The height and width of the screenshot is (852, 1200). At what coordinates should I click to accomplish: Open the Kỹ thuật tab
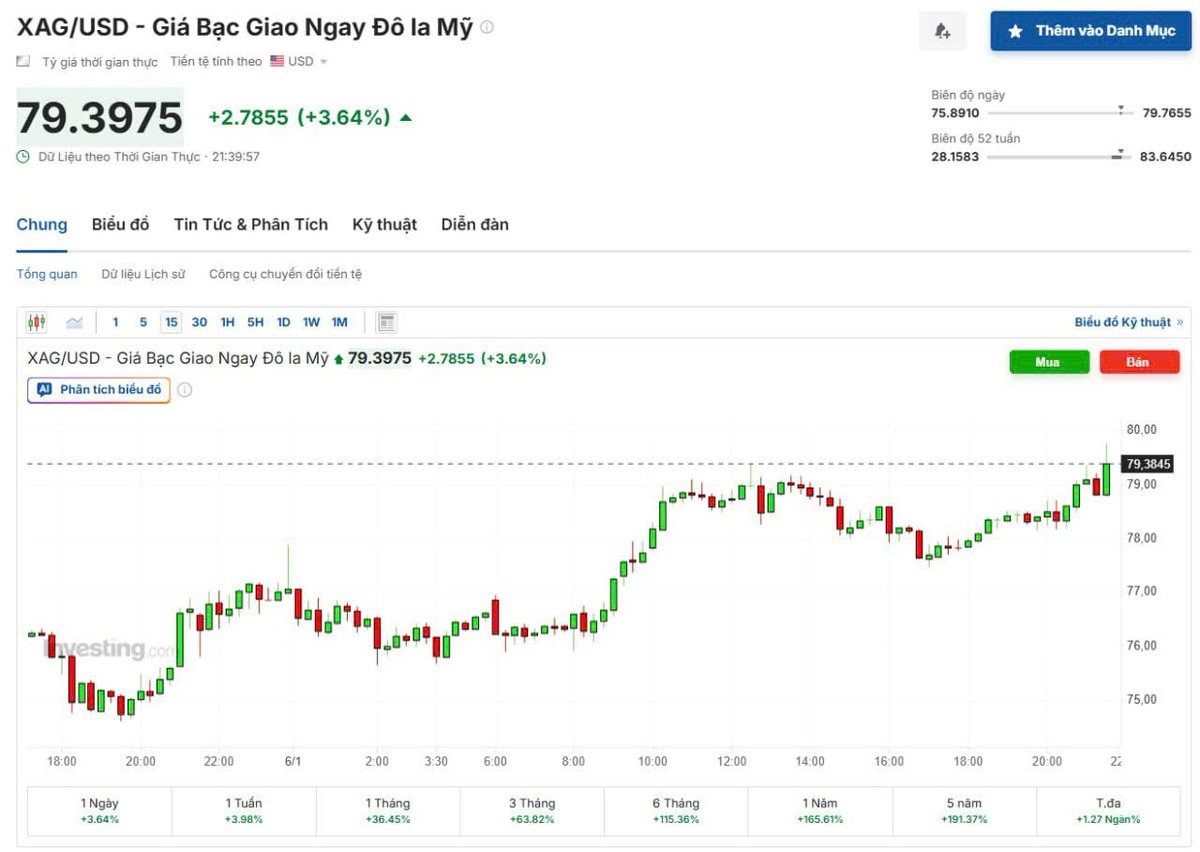click(384, 224)
